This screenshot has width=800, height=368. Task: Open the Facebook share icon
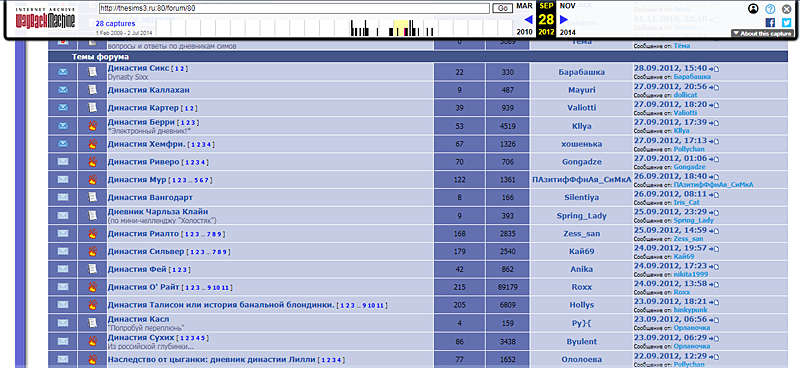(x=770, y=22)
